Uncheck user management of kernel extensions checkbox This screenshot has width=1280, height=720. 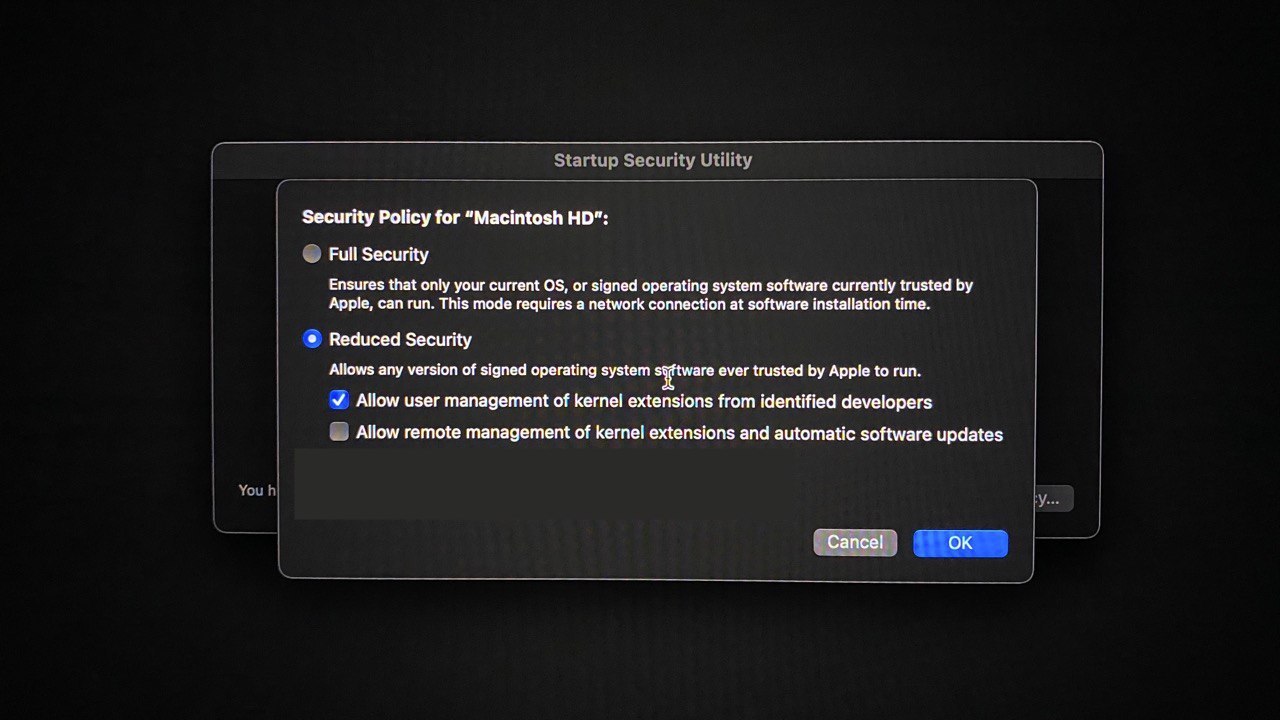pyautogui.click(x=339, y=400)
